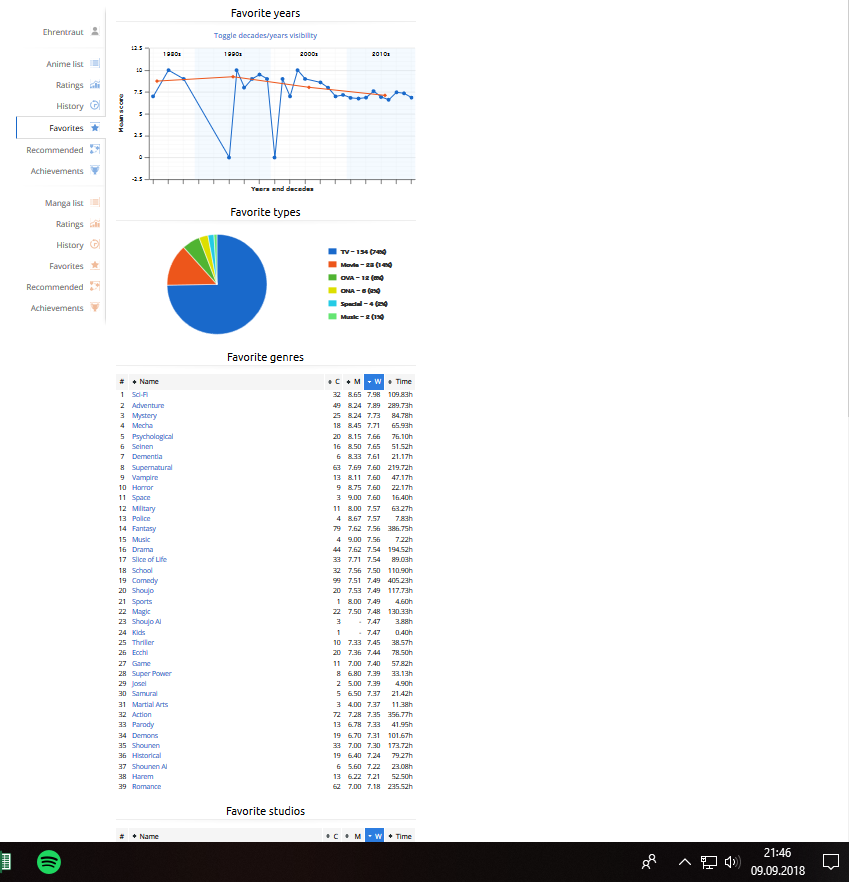Open the Sci-Fi genre link
The height and width of the screenshot is (882, 849).
[139, 395]
